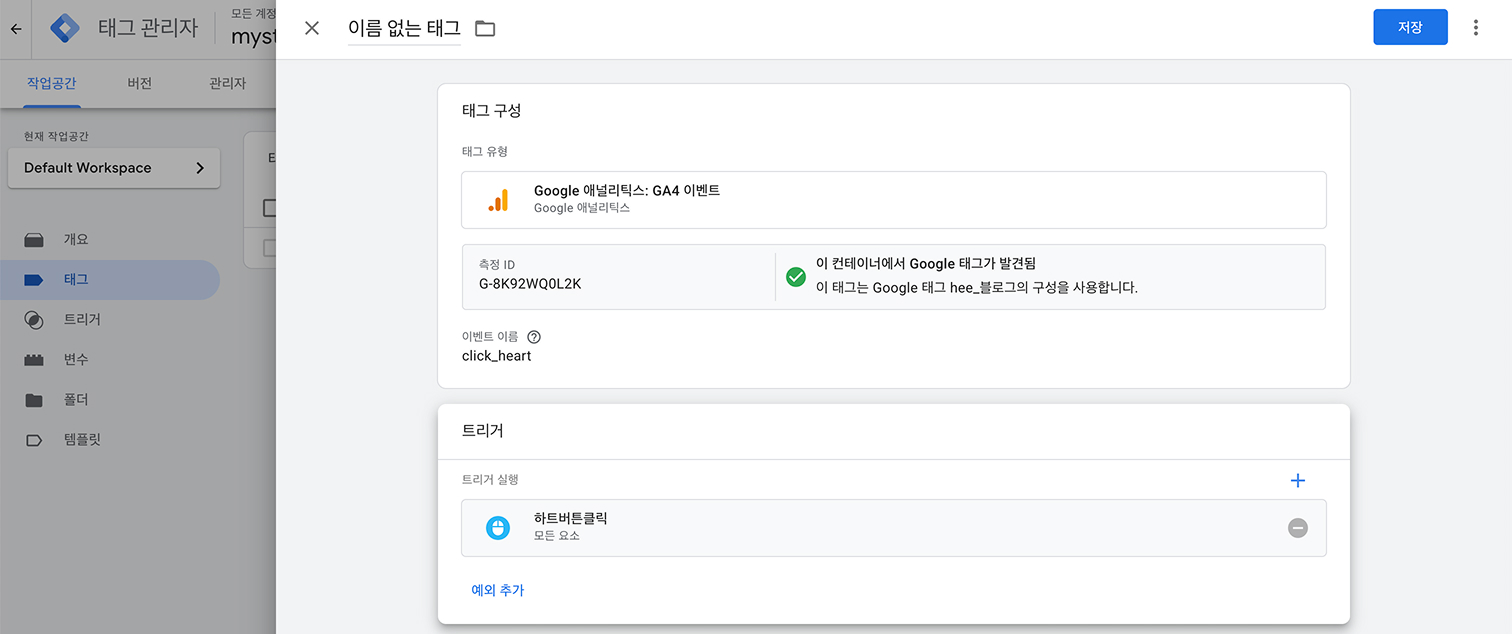Viewport: 1512px width, 634px height.
Task: Click the back arrow in the header
Action: tap(16, 29)
